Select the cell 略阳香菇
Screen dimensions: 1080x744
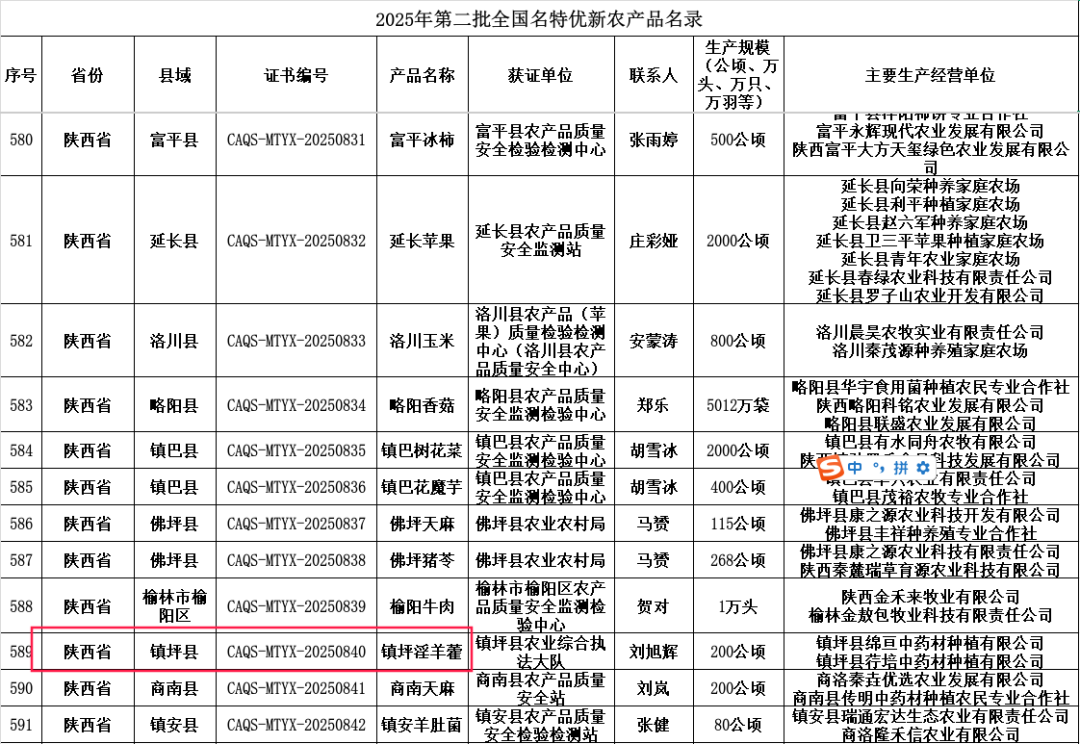(x=422, y=405)
